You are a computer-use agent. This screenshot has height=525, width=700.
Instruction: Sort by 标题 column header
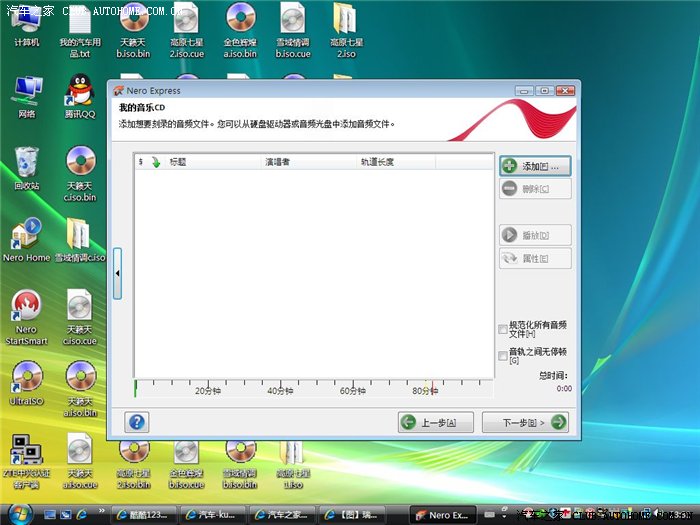[x=213, y=162]
